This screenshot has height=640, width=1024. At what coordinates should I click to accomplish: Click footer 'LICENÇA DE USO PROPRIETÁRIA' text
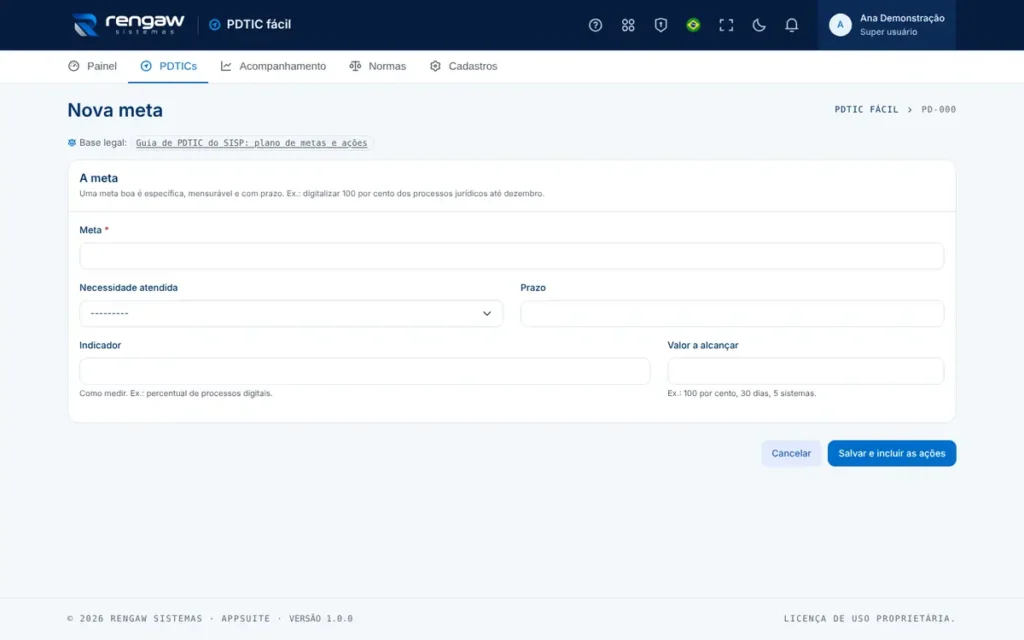tap(869, 618)
